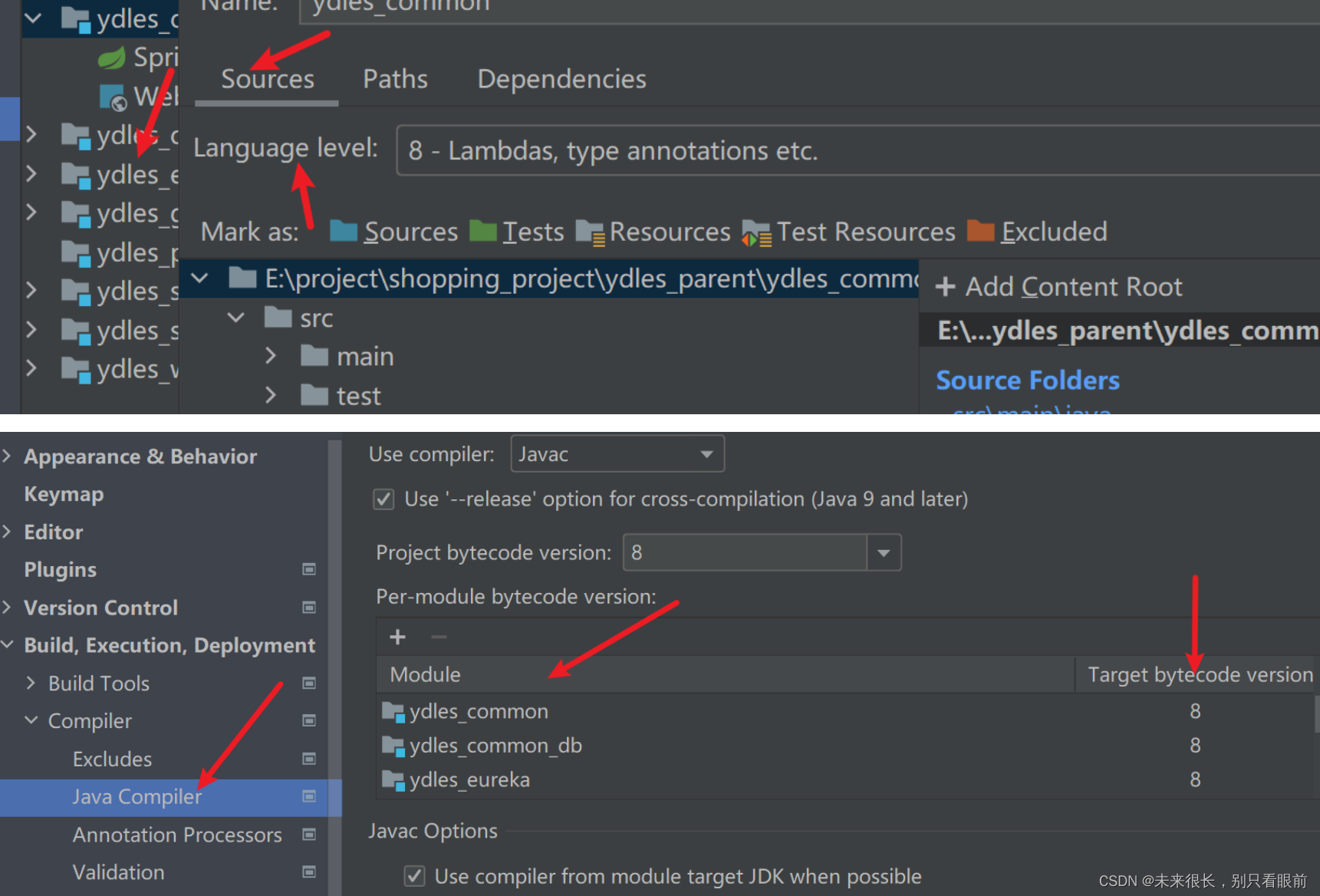Open the Sources tab

pos(268,78)
